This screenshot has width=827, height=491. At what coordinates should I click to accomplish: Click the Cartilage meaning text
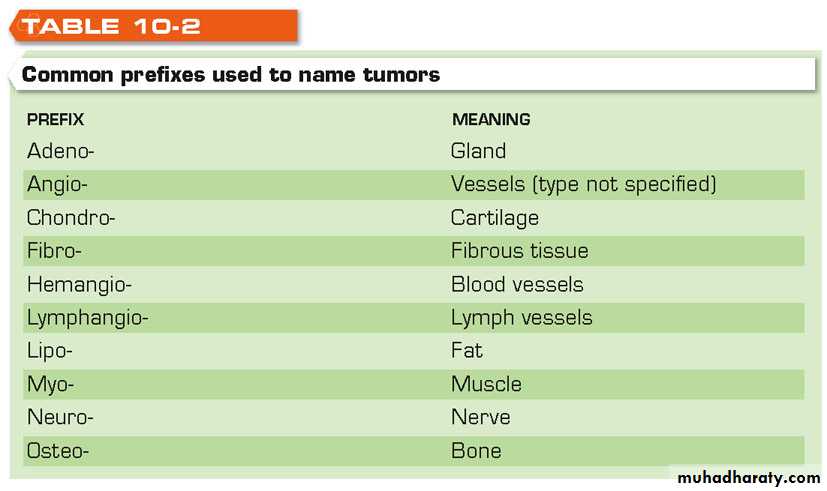coord(495,218)
